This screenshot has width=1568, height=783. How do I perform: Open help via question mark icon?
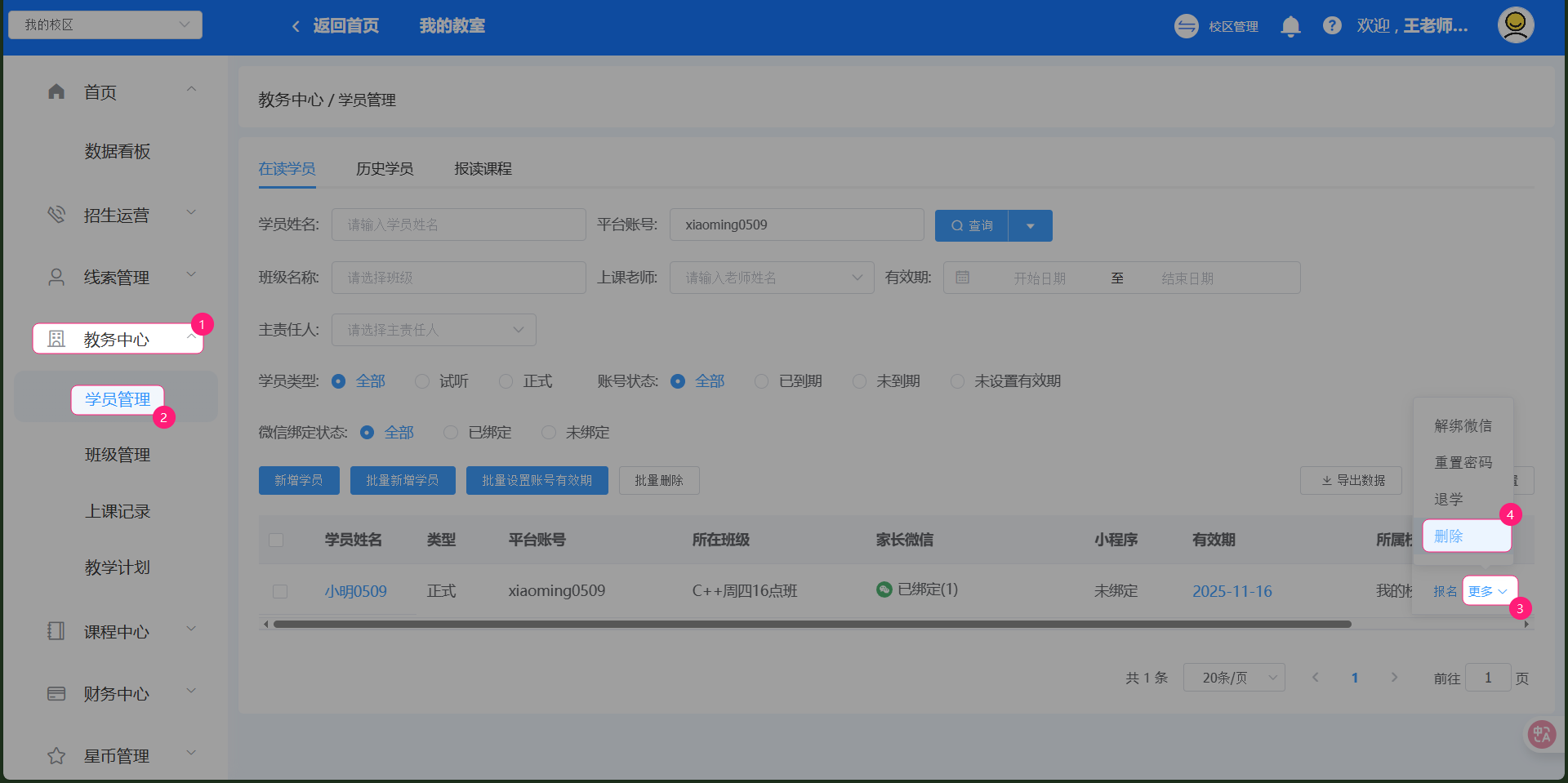(1332, 26)
